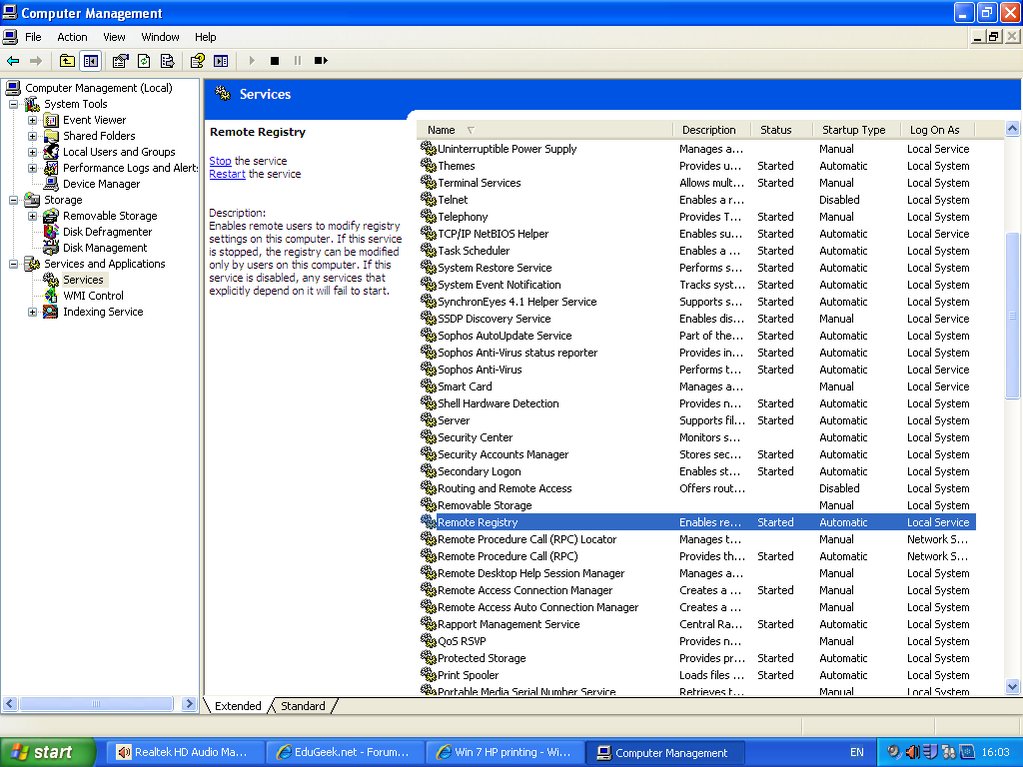Click the EN language indicator in taskbar
Image resolution: width=1023 pixels, height=767 pixels.
click(x=857, y=752)
